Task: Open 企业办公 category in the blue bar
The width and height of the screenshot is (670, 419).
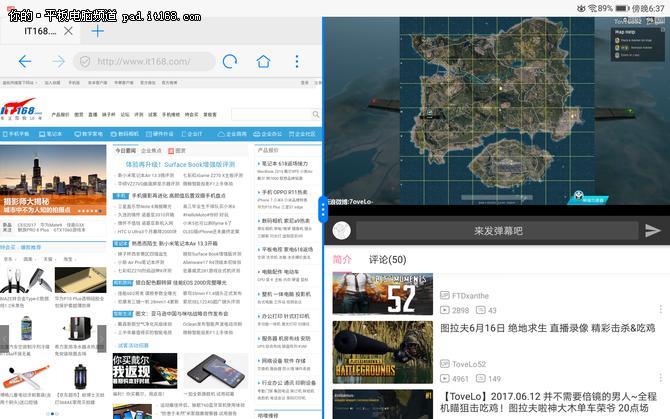Action: (267, 134)
